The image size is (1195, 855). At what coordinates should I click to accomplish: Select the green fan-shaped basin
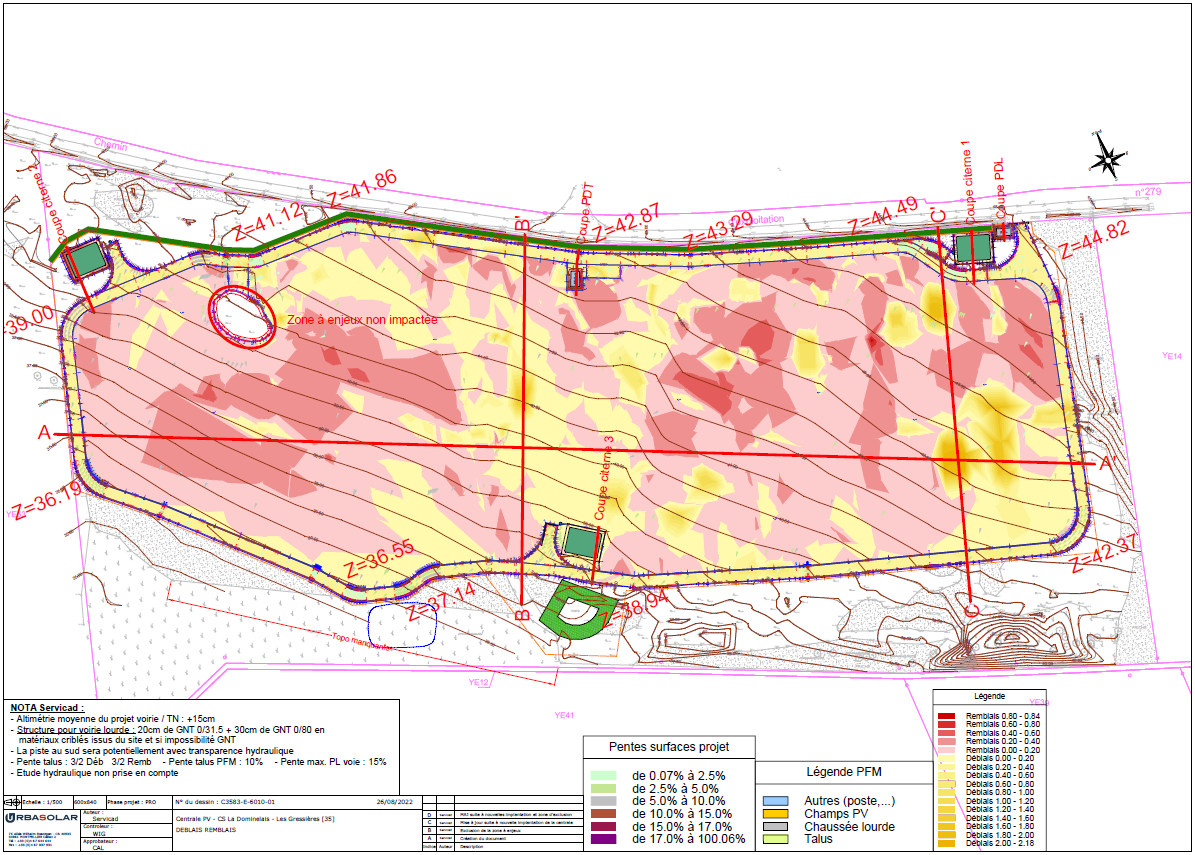577,610
